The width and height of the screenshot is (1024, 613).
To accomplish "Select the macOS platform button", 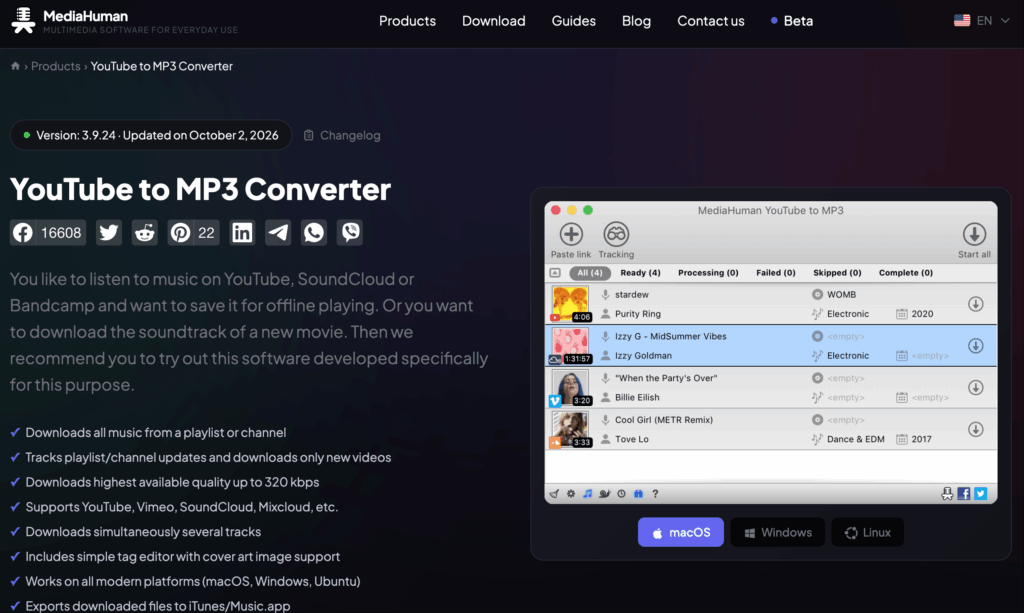I will (680, 532).
